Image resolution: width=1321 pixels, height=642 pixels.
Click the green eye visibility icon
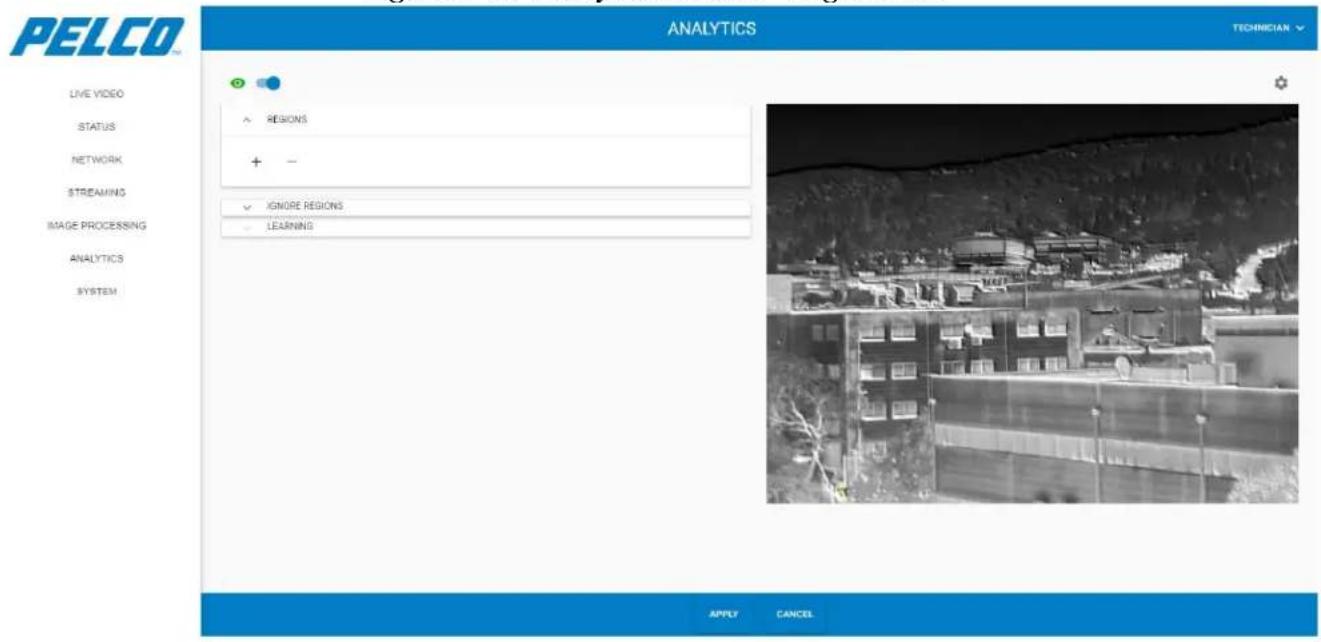(238, 83)
